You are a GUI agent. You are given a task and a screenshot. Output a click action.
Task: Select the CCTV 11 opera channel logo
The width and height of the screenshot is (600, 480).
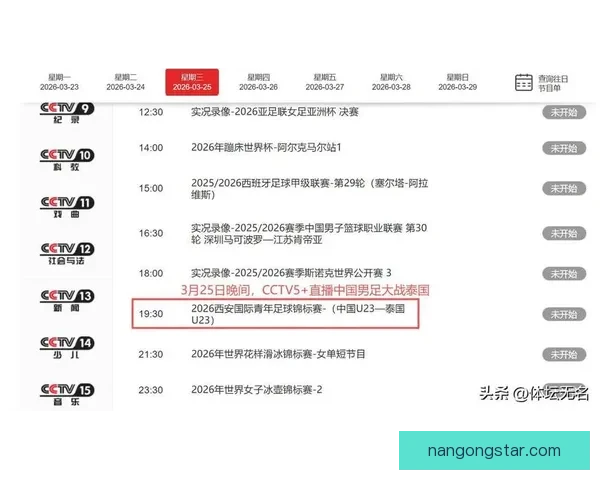[x=67, y=207]
